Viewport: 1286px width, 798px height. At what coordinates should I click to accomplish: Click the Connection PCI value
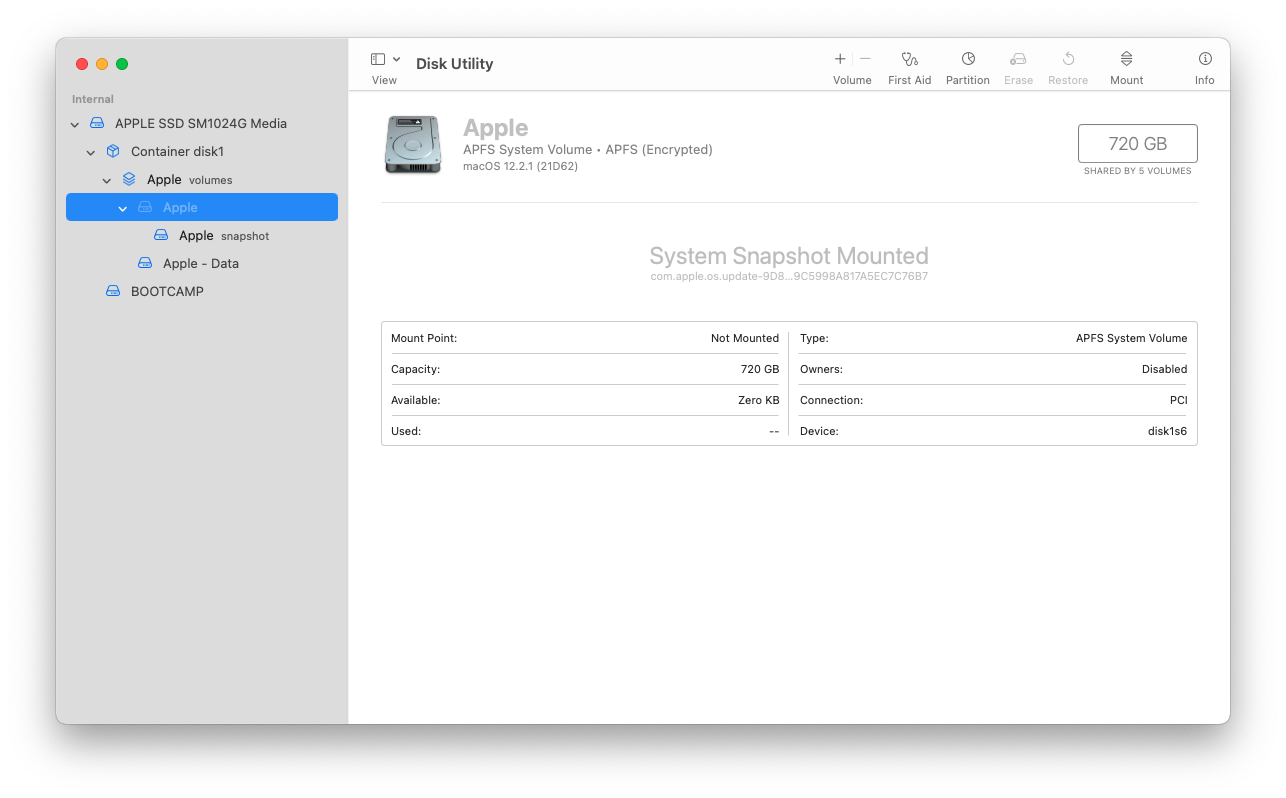pos(1179,400)
